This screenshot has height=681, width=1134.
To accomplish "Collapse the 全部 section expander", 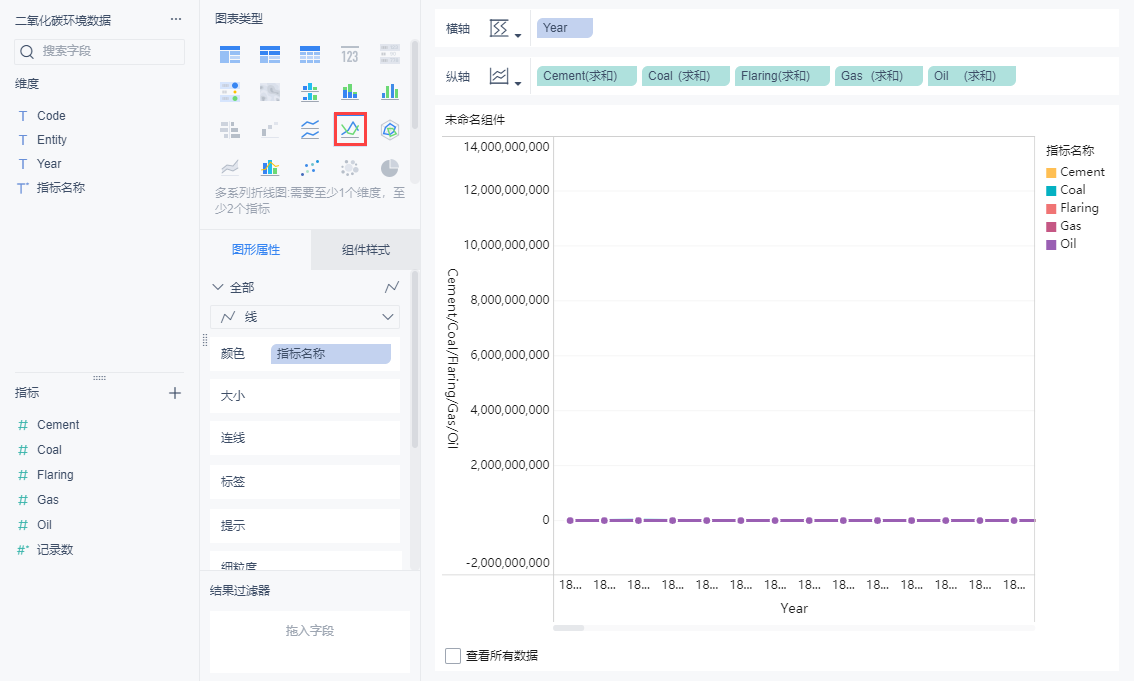I will pos(218,287).
